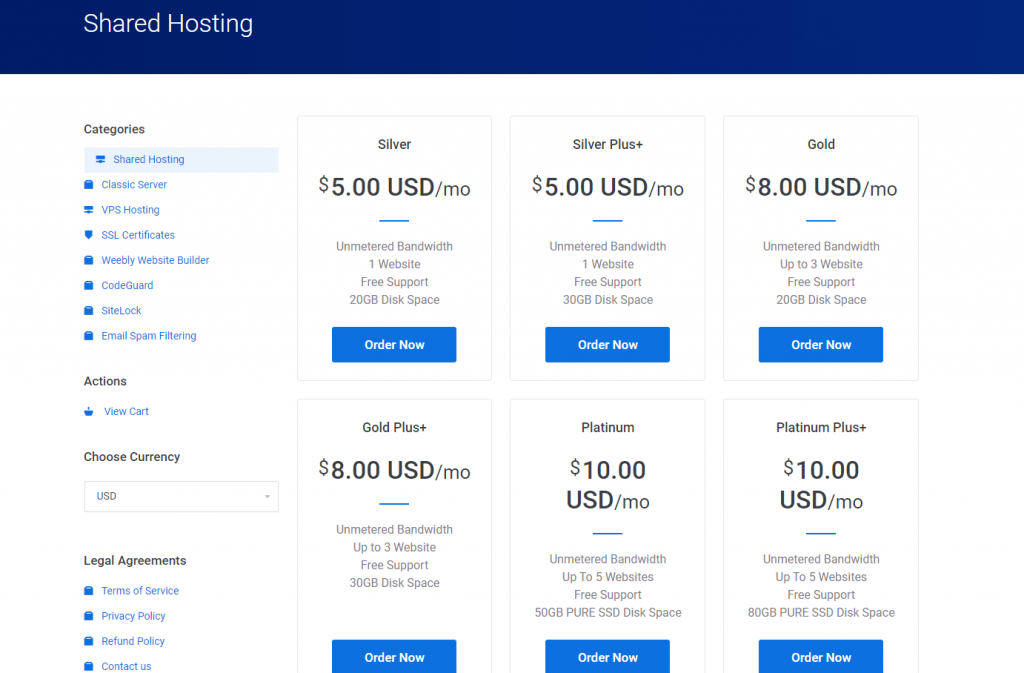
Task: Order the Gold Plus+ plan
Action: tap(394, 656)
